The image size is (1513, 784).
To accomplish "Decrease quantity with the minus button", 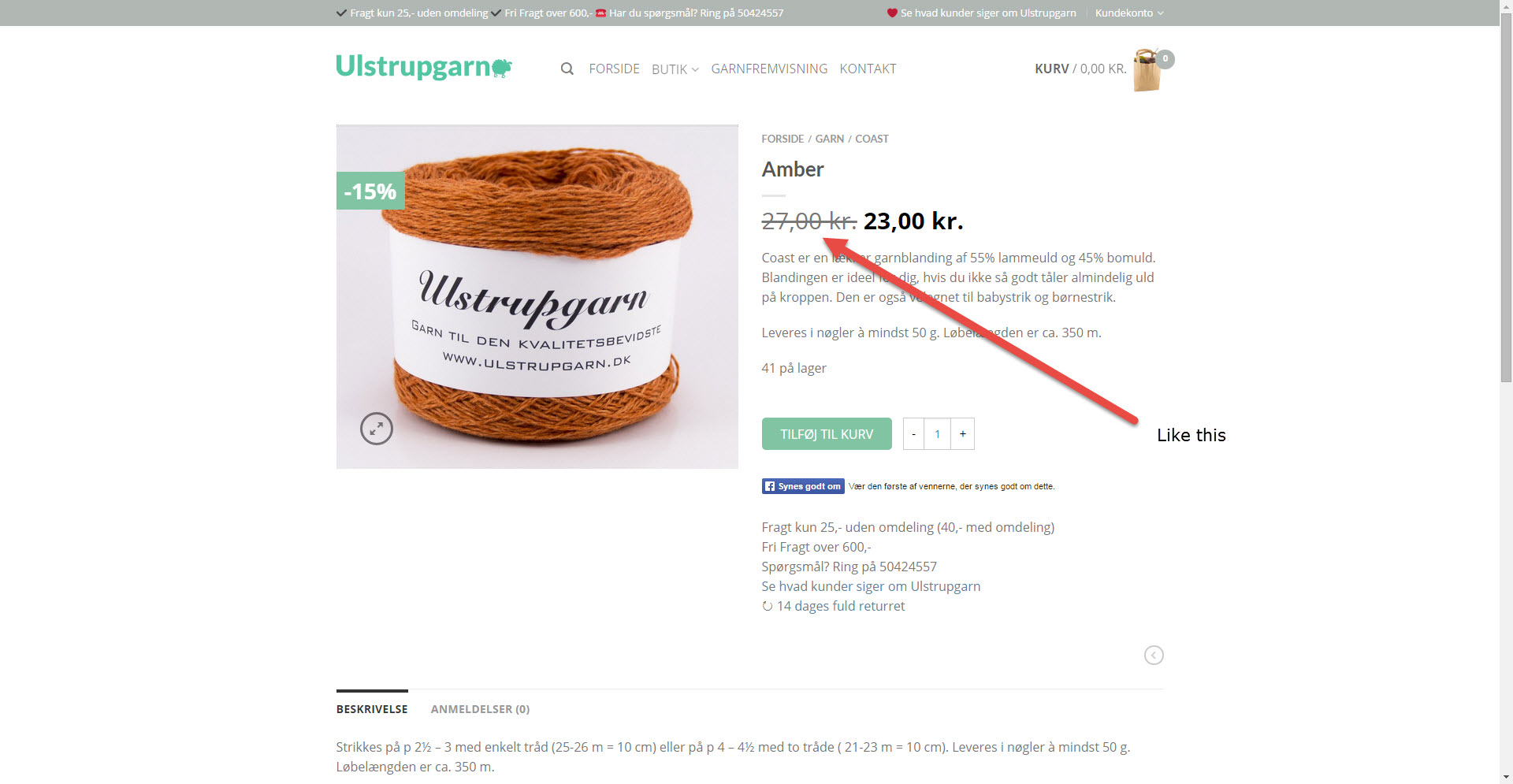I will click(x=913, y=434).
